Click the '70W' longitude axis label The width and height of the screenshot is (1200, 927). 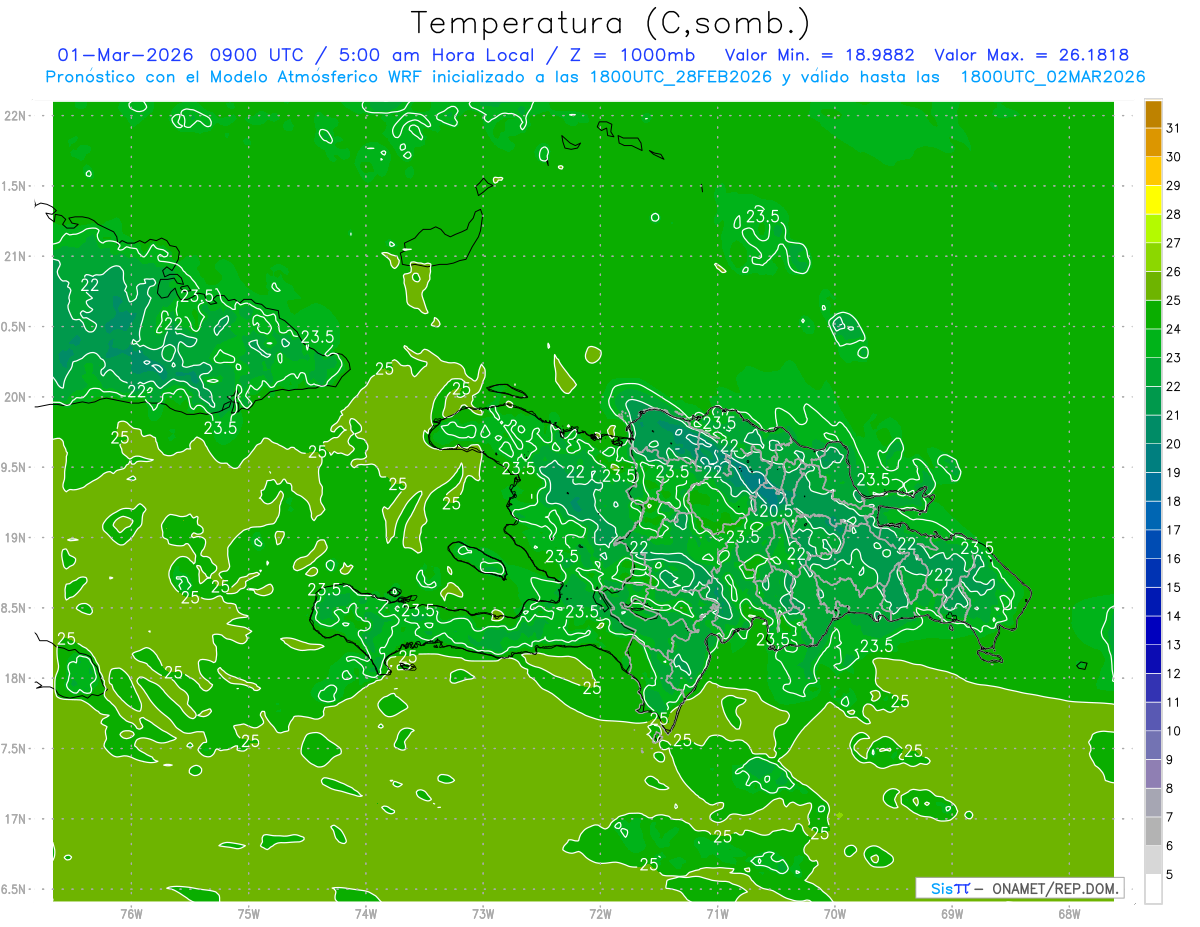point(835,913)
